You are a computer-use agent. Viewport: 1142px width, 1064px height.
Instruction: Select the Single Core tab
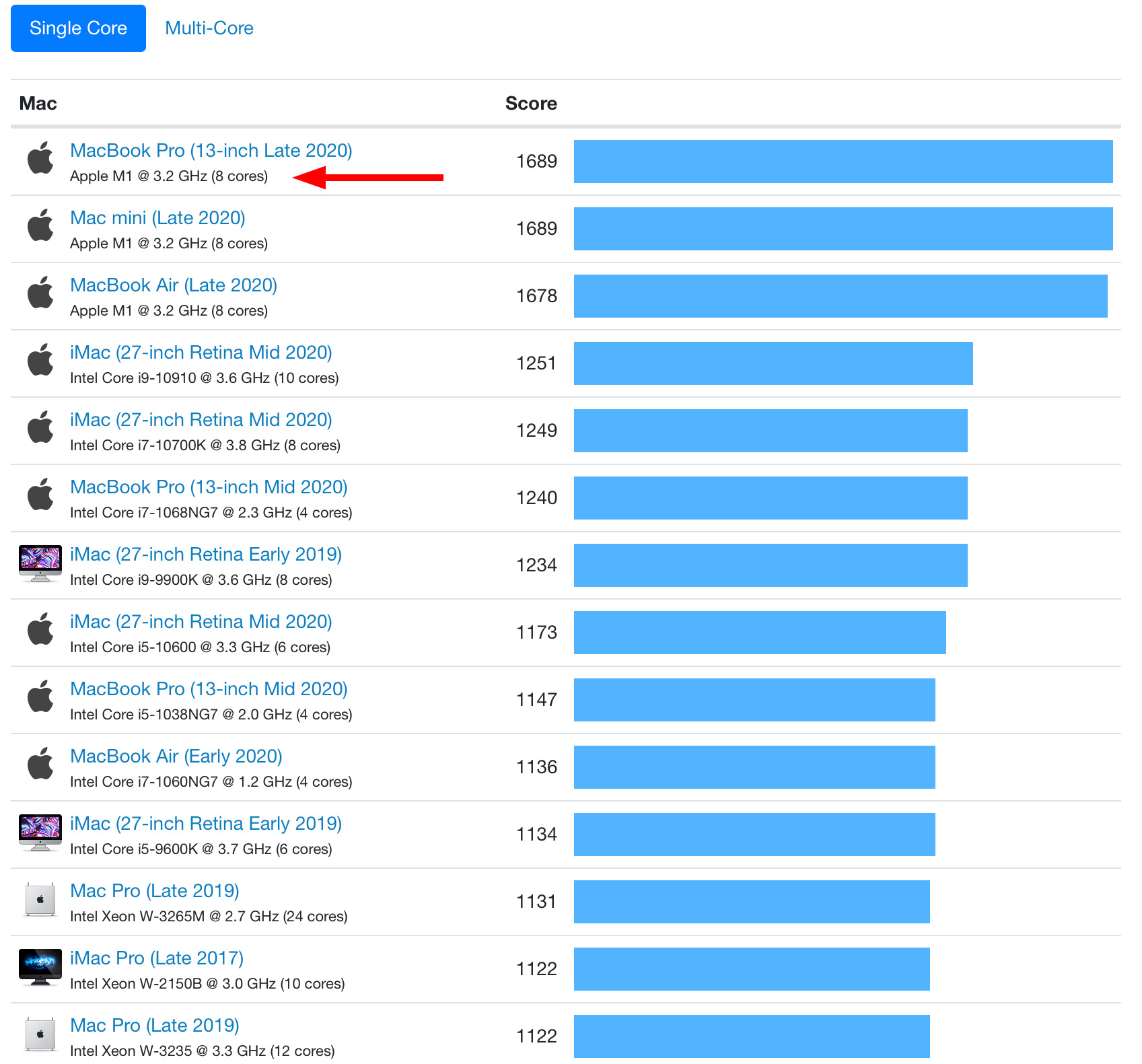click(x=77, y=28)
